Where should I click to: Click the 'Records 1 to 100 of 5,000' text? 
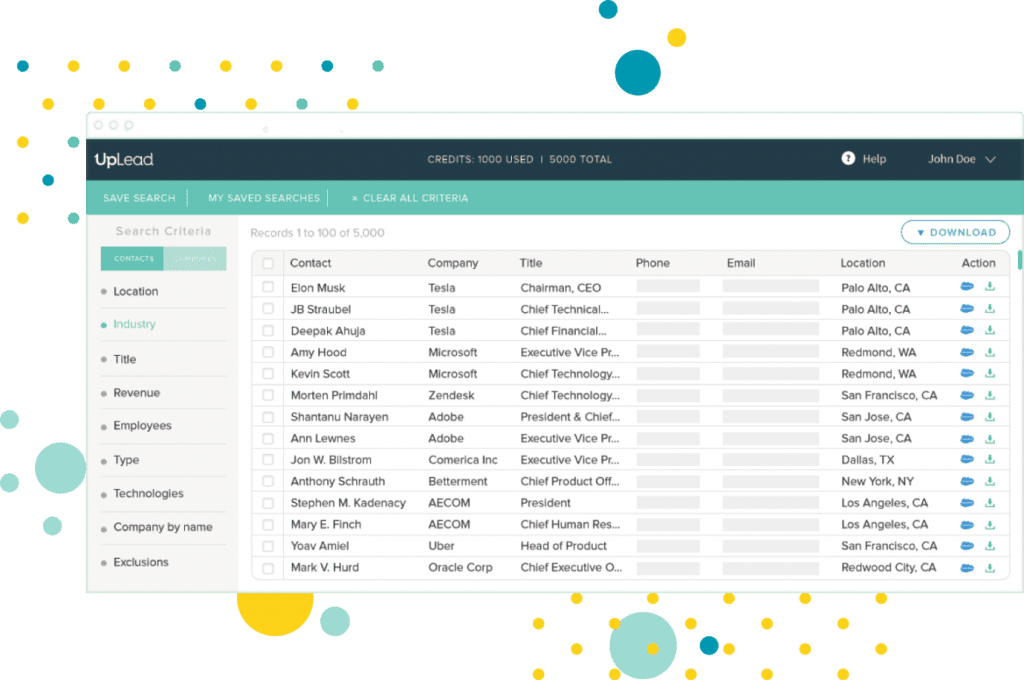click(317, 232)
